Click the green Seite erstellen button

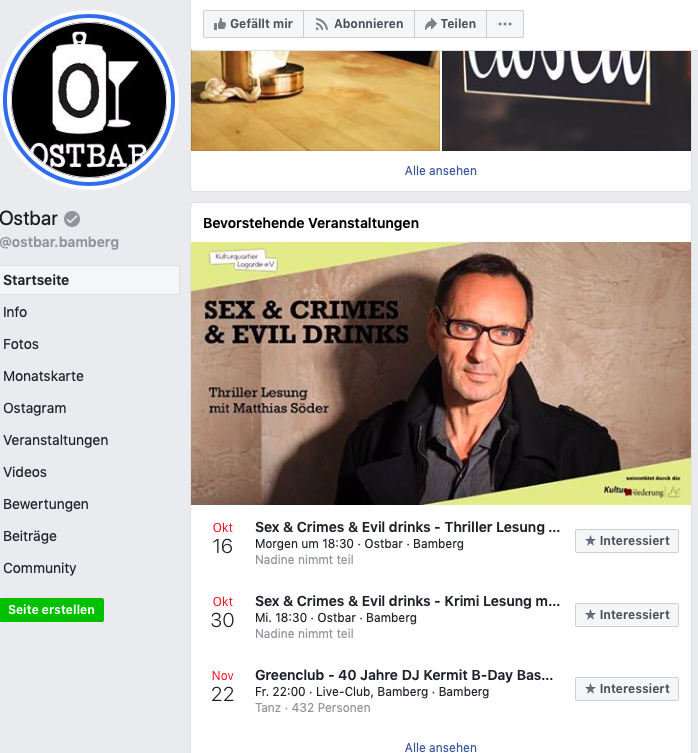click(x=51, y=610)
